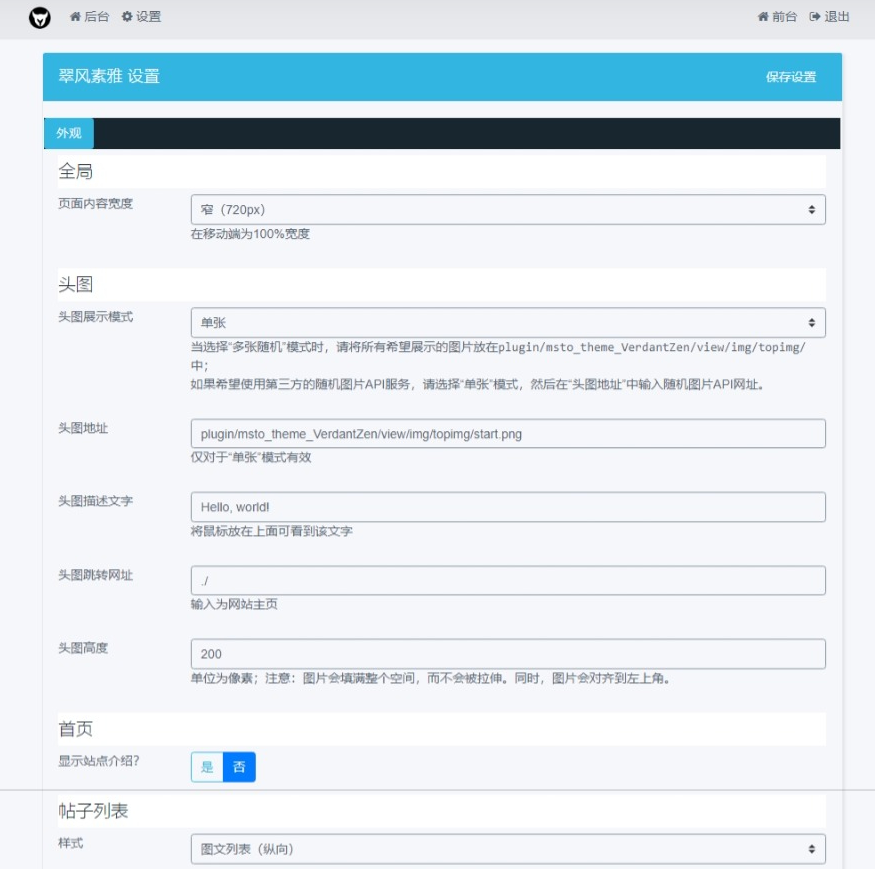875x869 pixels.
Task: Switch to the 外观 tab
Action: [x=68, y=133]
